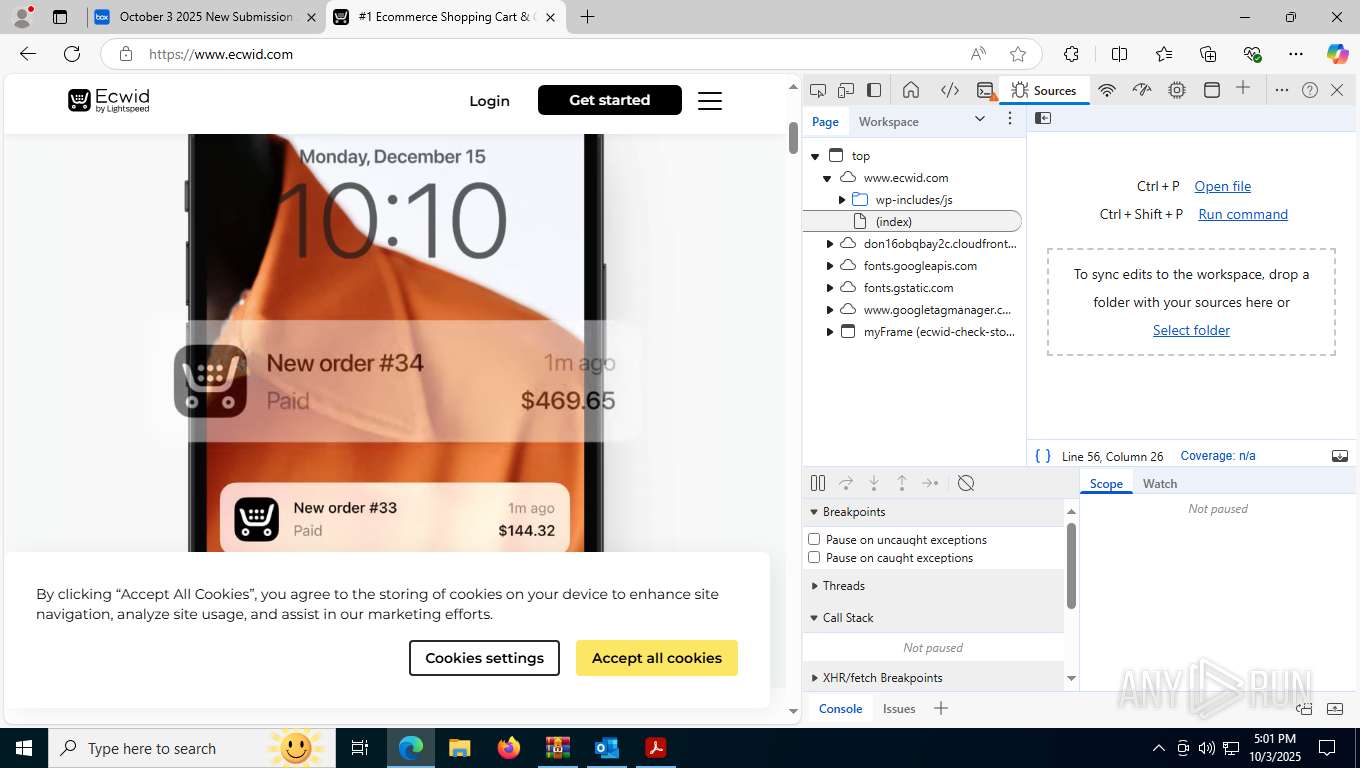
Task: Expand the googletagmanager tree node
Action: coord(829,310)
